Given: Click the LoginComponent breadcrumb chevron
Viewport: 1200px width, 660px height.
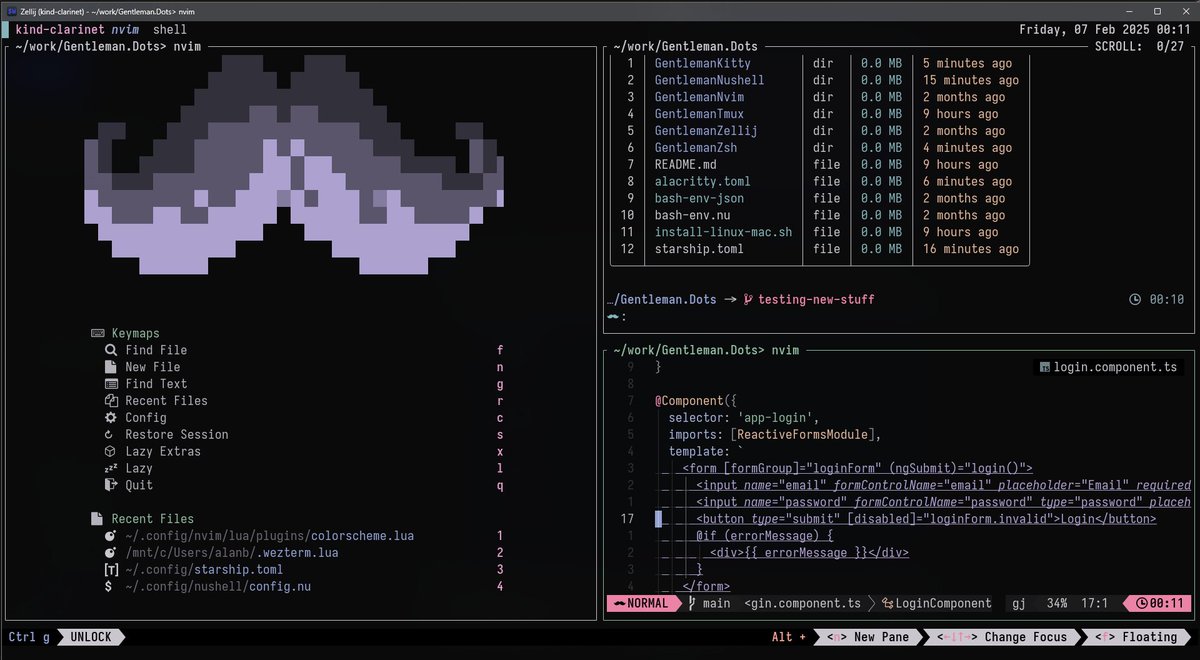Looking at the screenshot, I should click(x=873, y=603).
